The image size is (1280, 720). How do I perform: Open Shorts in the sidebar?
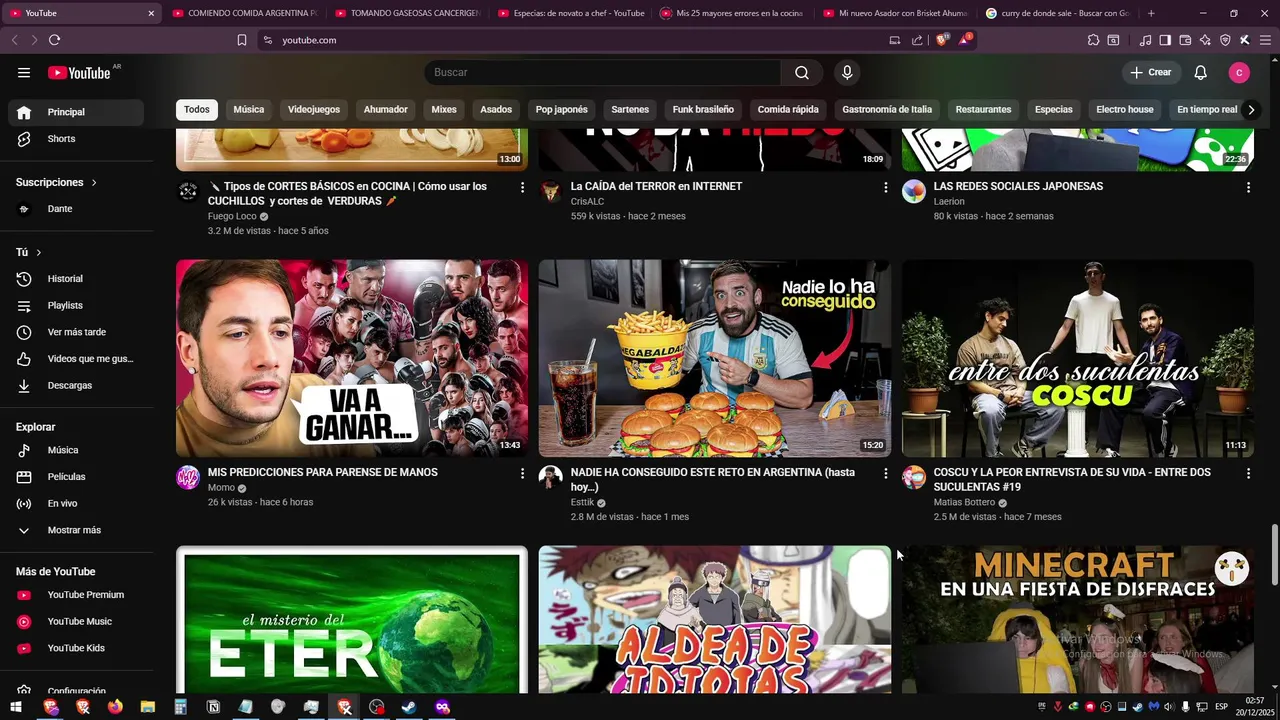(76, 139)
